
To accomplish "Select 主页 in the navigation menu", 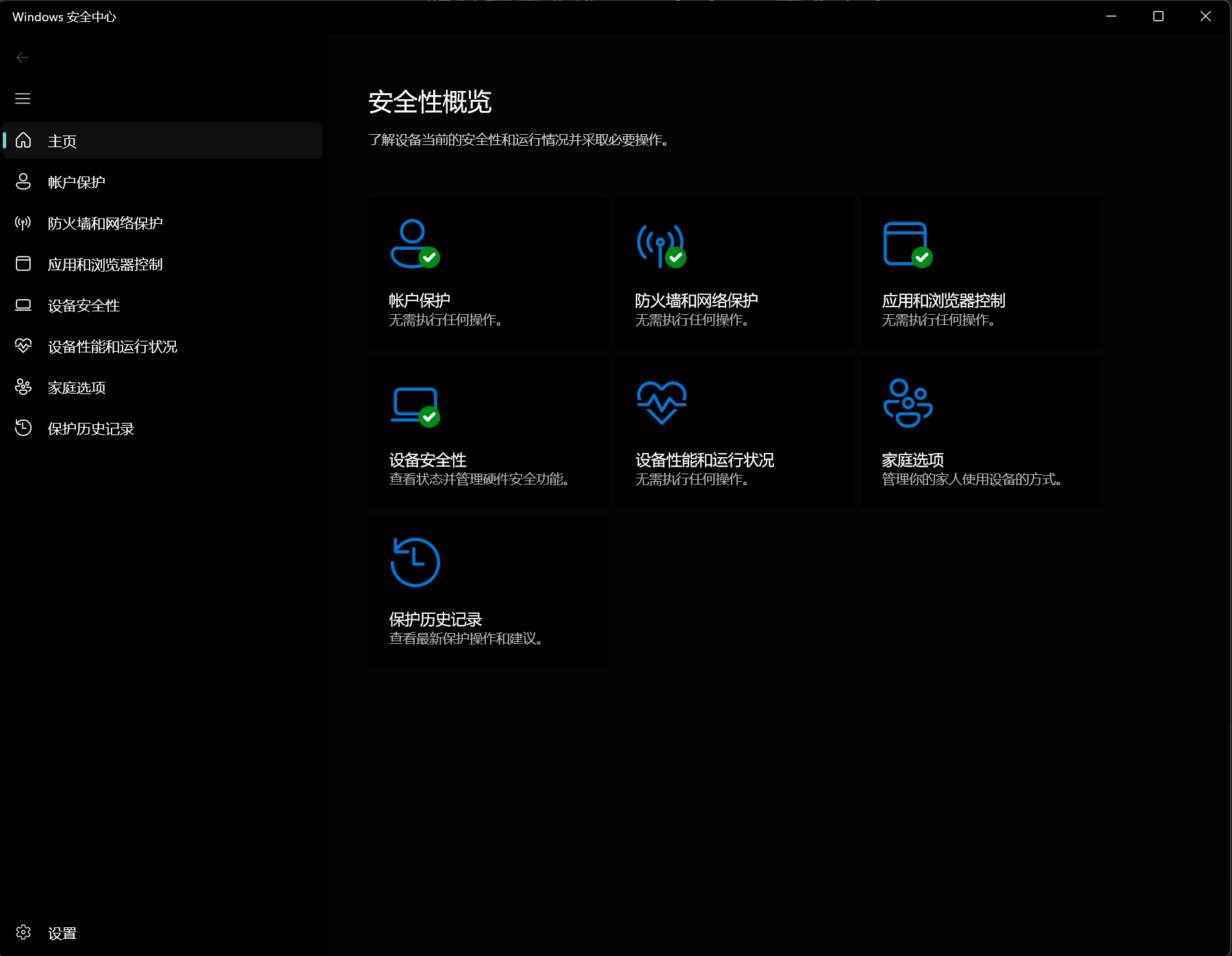I will pyautogui.click(x=63, y=140).
